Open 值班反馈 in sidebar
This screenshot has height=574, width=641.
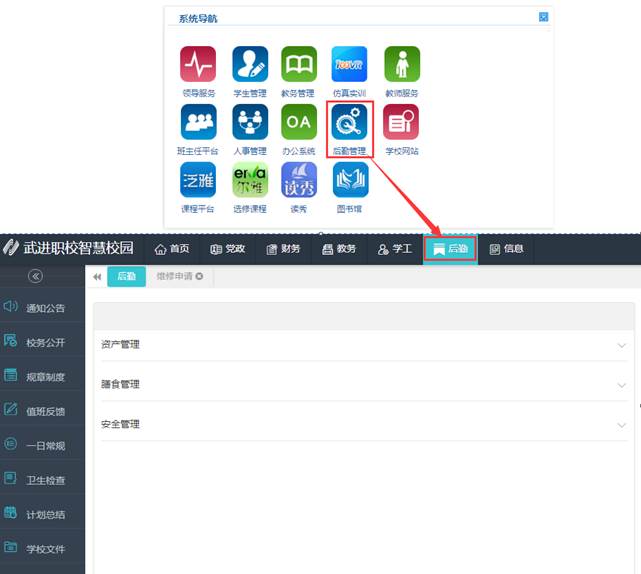(x=43, y=411)
